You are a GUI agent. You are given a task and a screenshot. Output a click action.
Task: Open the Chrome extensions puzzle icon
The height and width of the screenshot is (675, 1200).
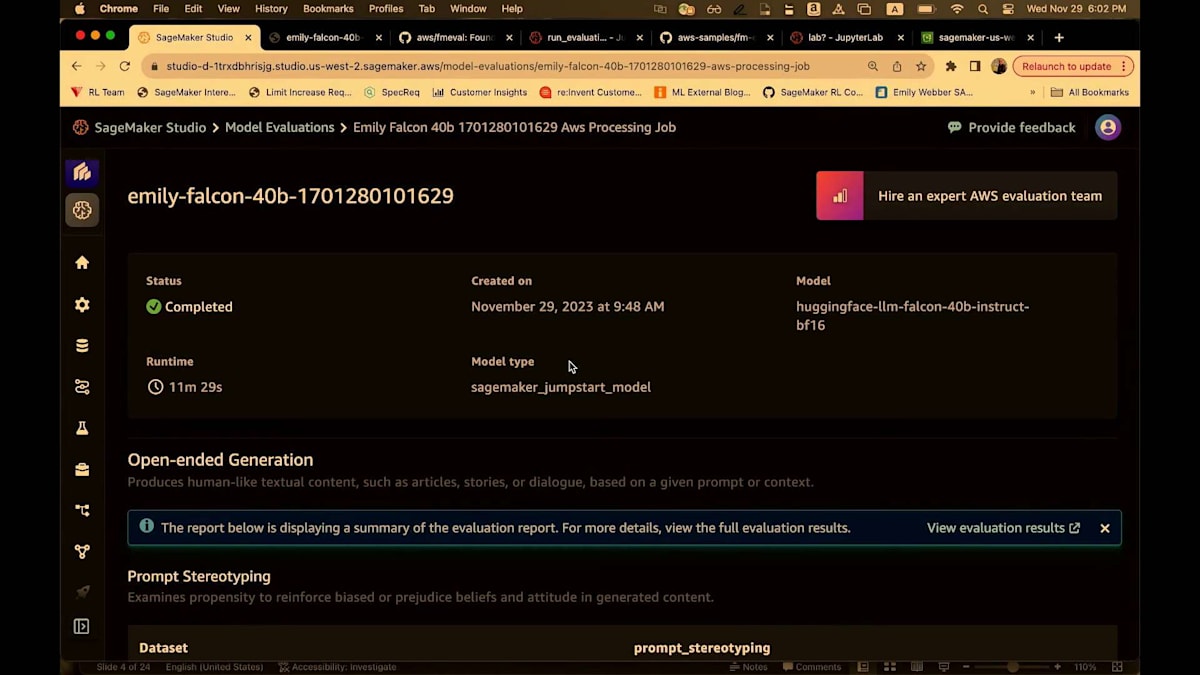pos(951,66)
